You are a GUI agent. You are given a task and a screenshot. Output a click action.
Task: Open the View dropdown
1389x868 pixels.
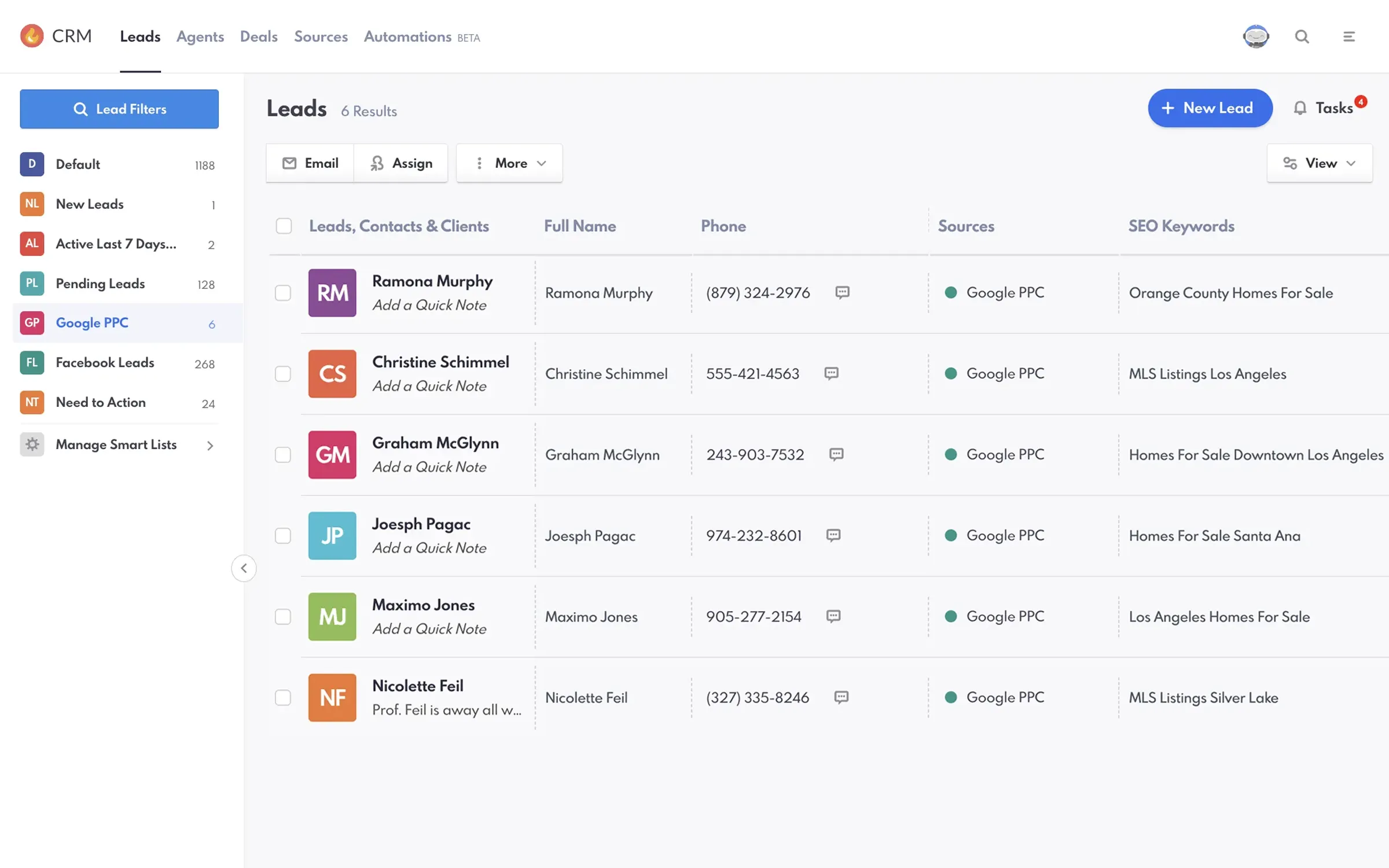tap(1320, 163)
